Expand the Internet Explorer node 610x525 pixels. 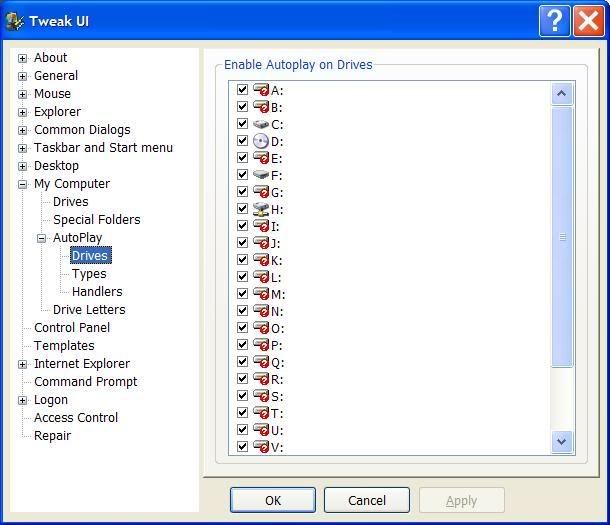click(23, 364)
